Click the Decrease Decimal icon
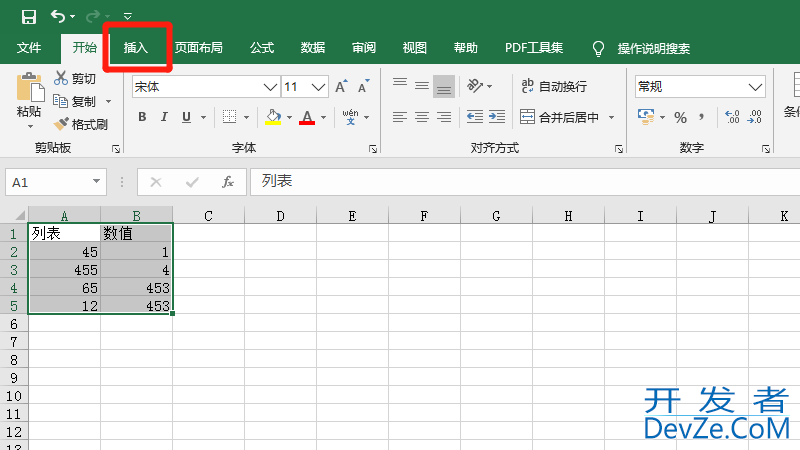 click(755, 117)
